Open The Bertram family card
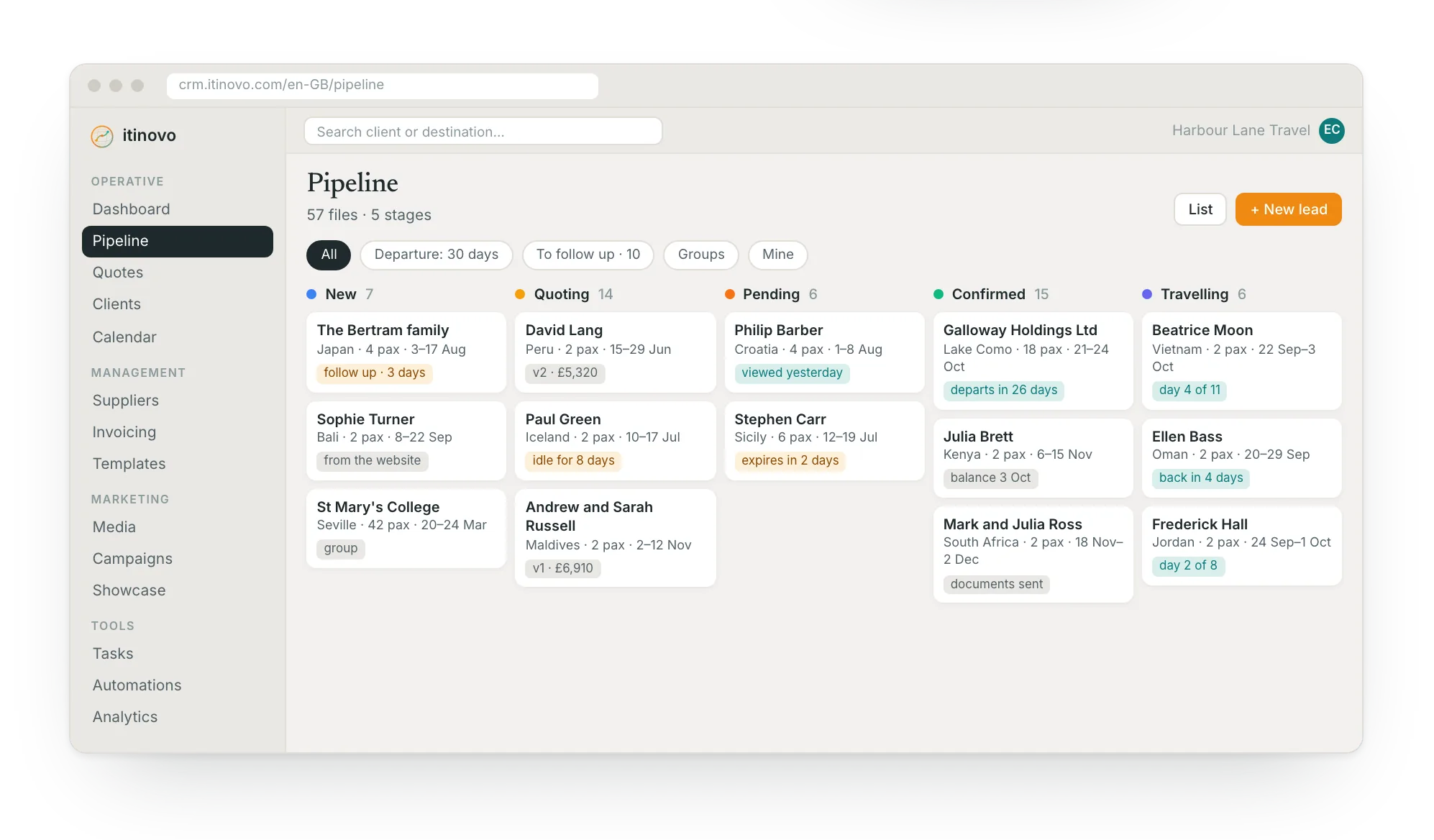Screen dimensions: 1434x840 click(406, 352)
